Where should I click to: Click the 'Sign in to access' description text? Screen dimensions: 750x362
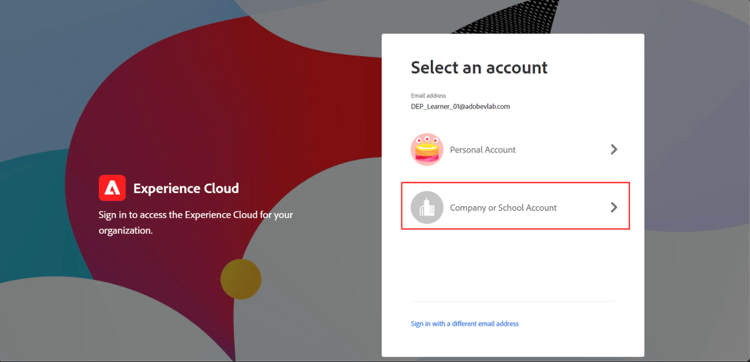coord(196,222)
